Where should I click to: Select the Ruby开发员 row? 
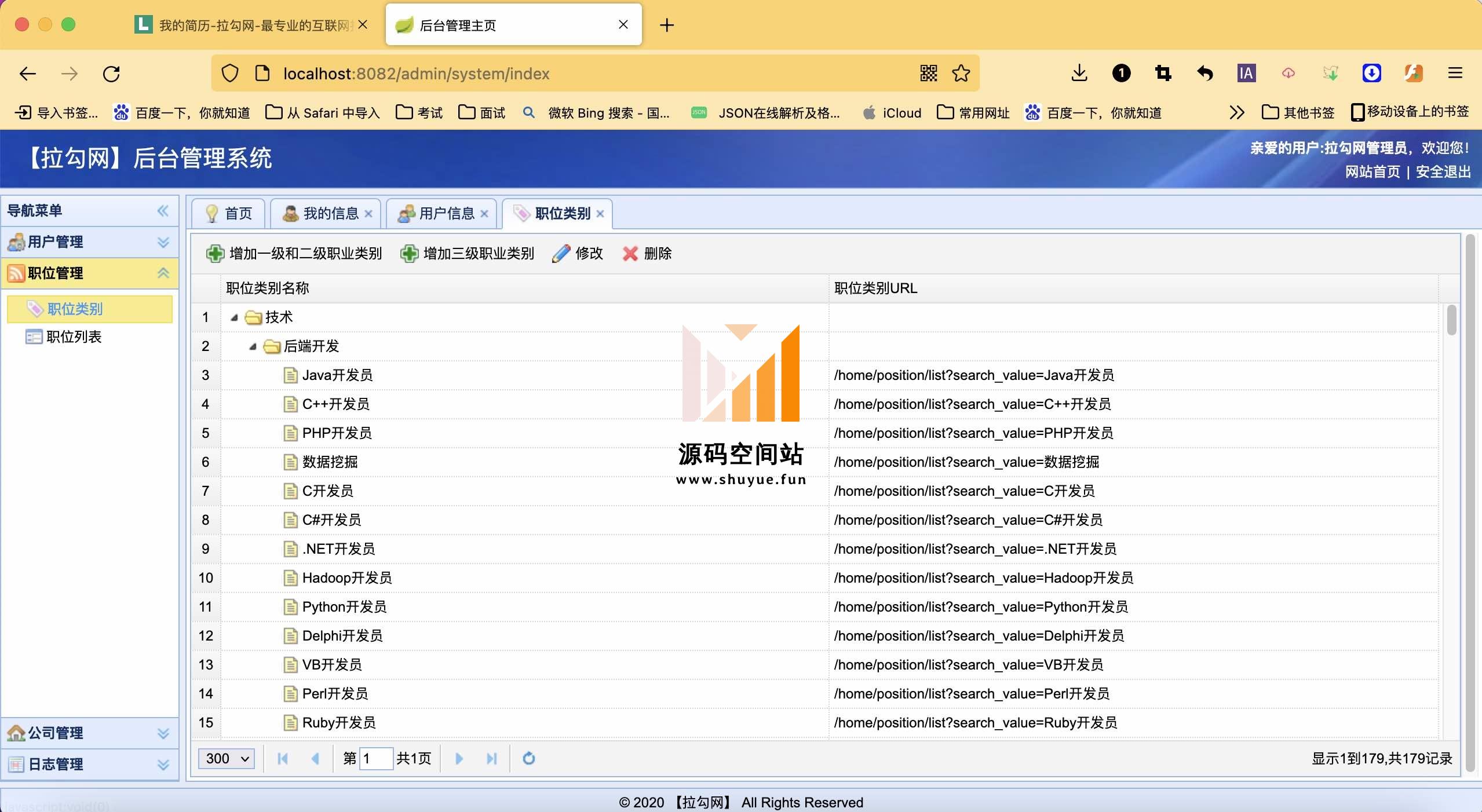(815, 723)
